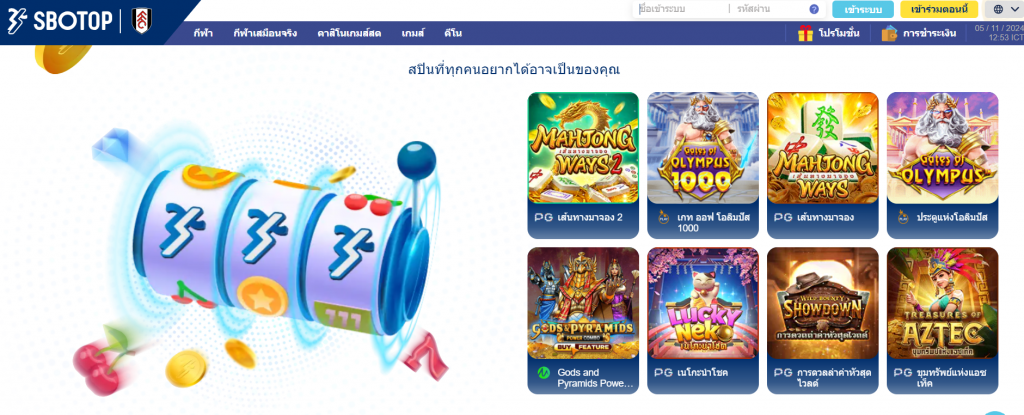Open the language globe dropdown
Image resolution: width=1024 pixels, height=415 pixels.
point(1004,9)
